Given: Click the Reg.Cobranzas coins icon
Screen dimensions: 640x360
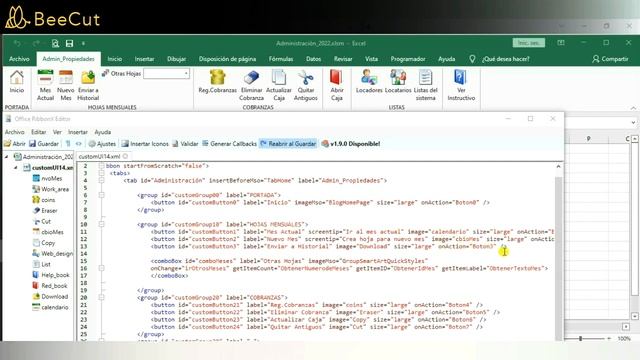Looking at the screenshot, I should 217,78.
